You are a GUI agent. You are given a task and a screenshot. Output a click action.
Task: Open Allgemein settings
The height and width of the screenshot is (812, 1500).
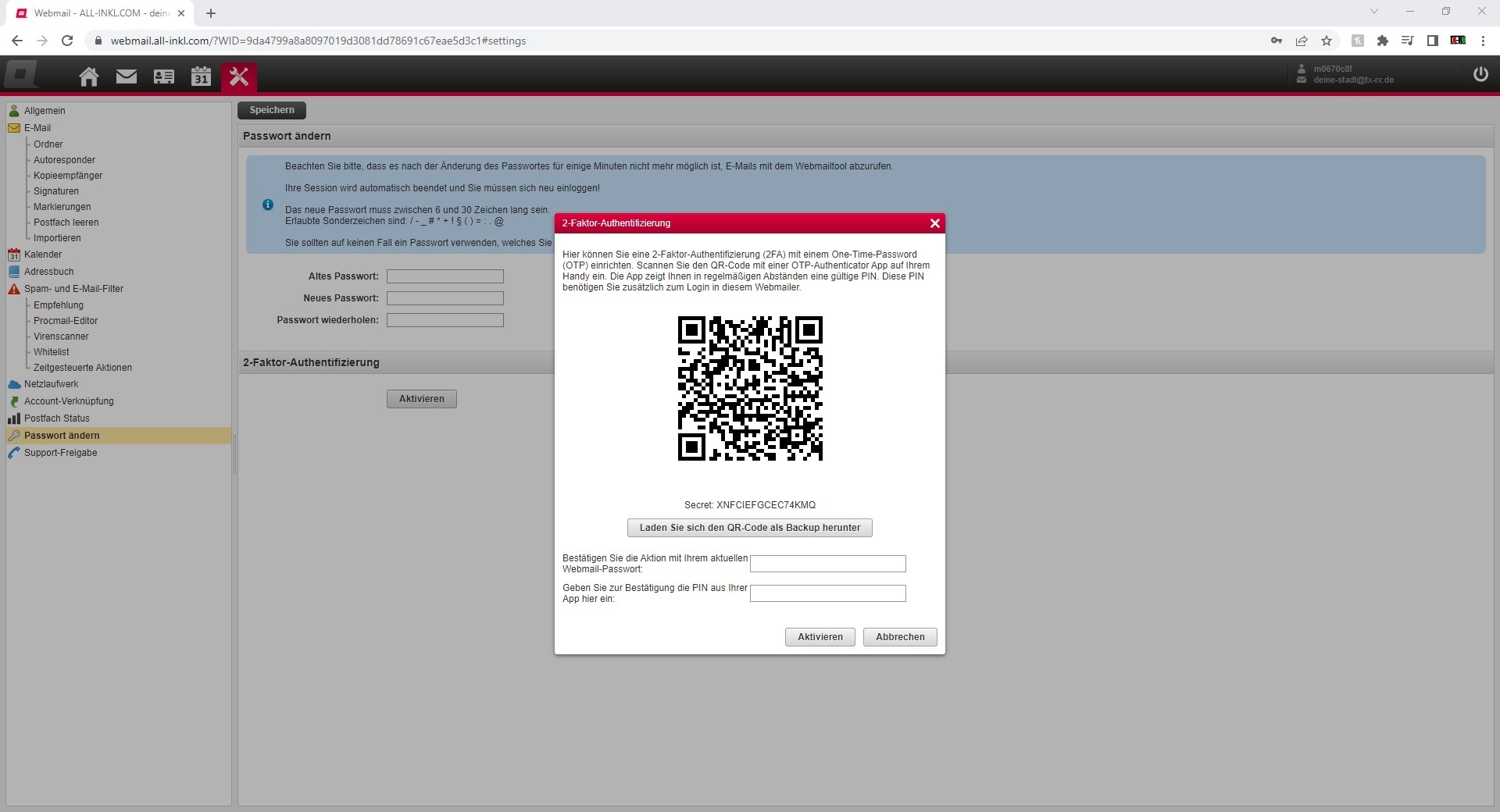(x=45, y=111)
